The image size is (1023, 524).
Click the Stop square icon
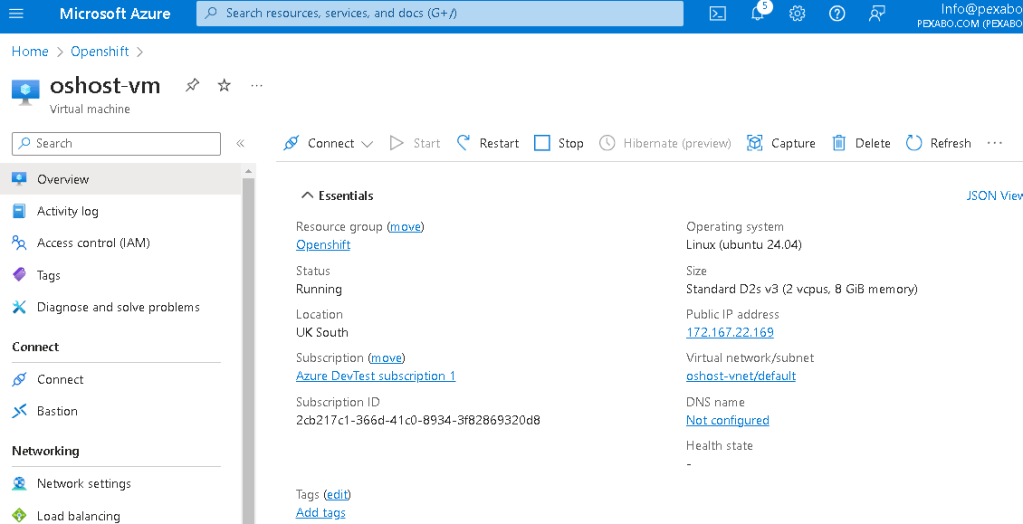(542, 143)
